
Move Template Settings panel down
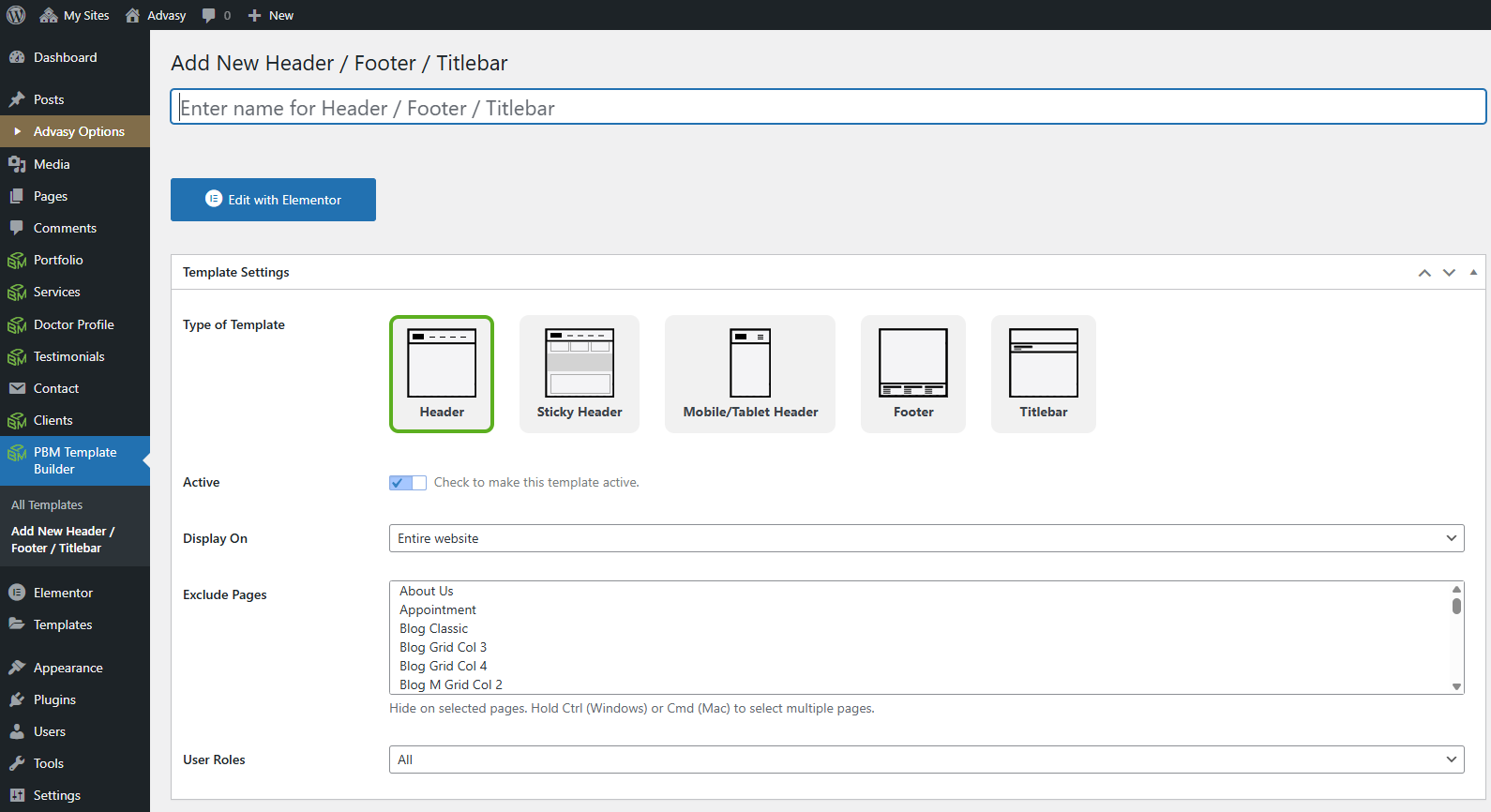coord(1449,273)
